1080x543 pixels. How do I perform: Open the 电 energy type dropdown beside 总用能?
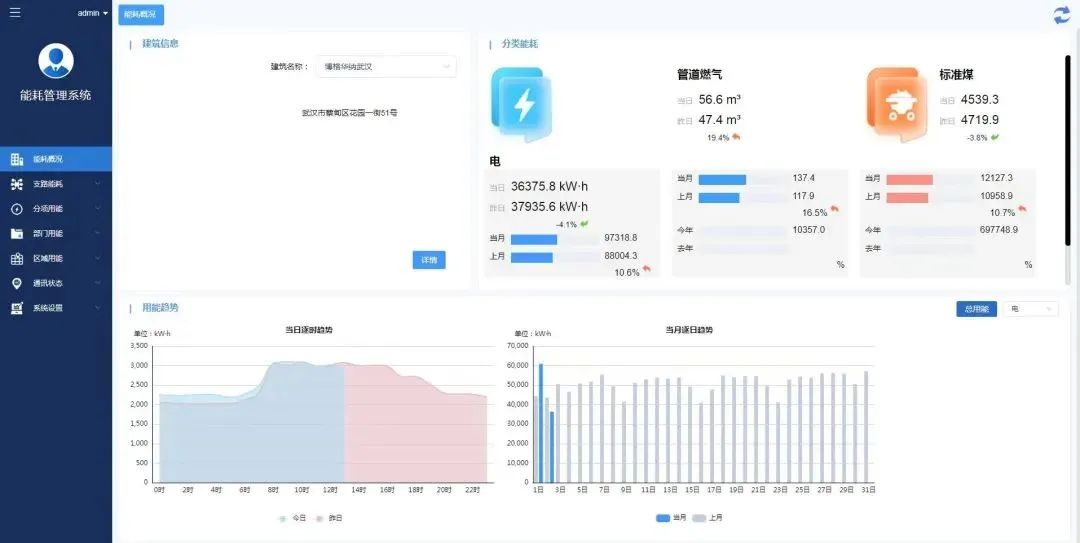pos(1031,309)
